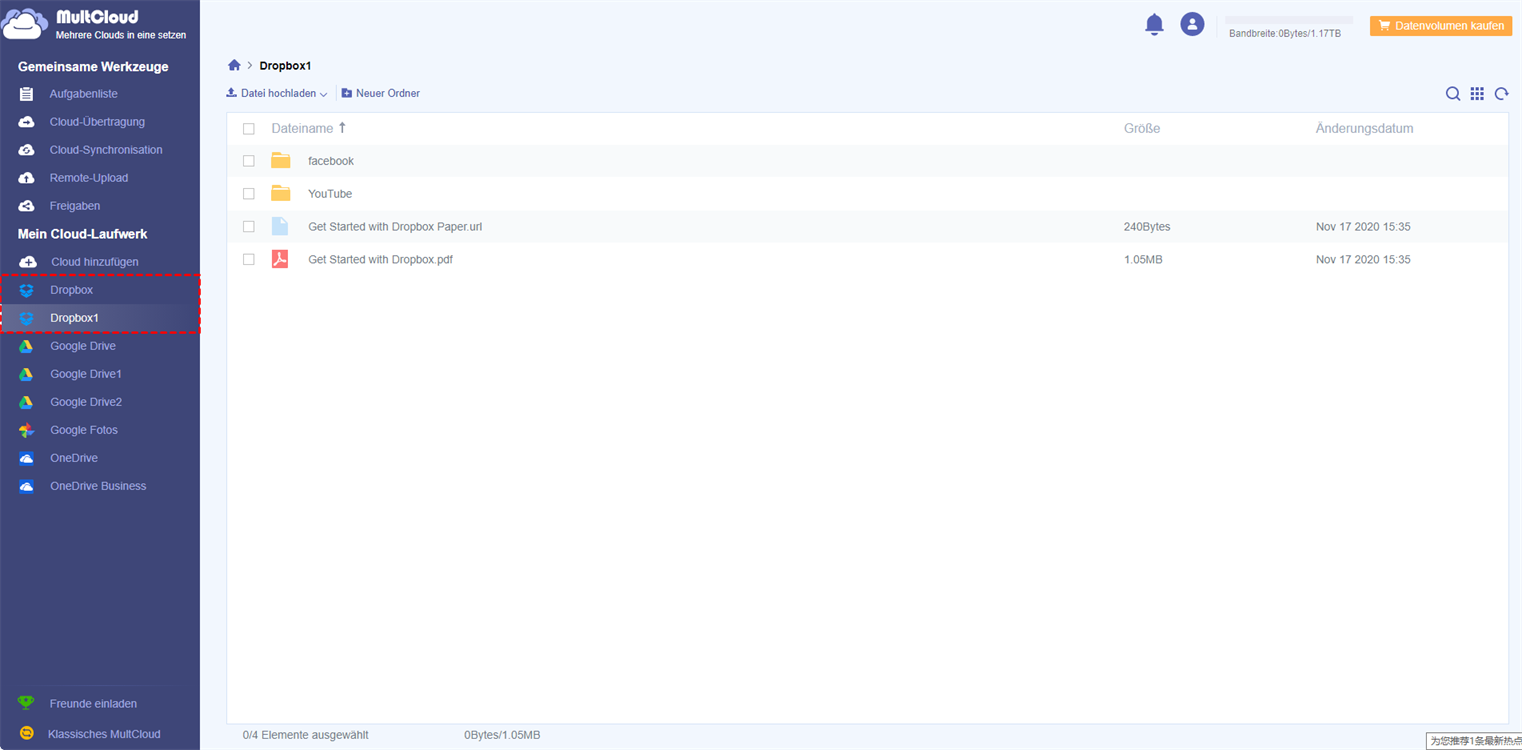
Task: Click the Datenvolumen kaufen button
Action: point(1440,26)
